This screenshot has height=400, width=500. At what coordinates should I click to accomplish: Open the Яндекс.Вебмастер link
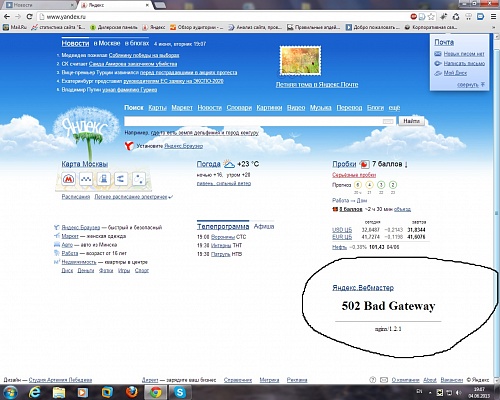pos(363,288)
